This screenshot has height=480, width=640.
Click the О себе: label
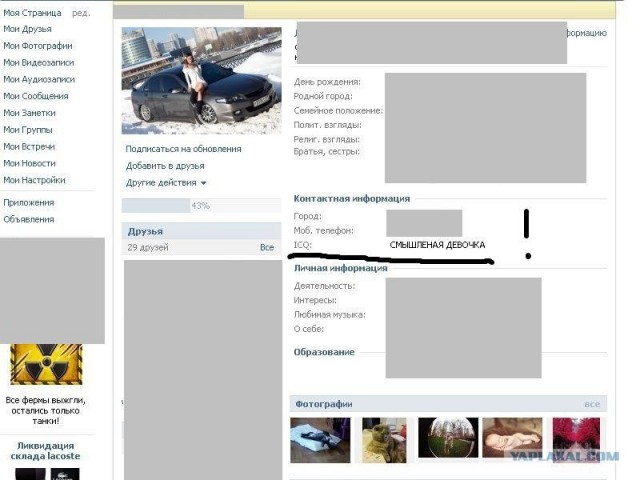coord(309,329)
